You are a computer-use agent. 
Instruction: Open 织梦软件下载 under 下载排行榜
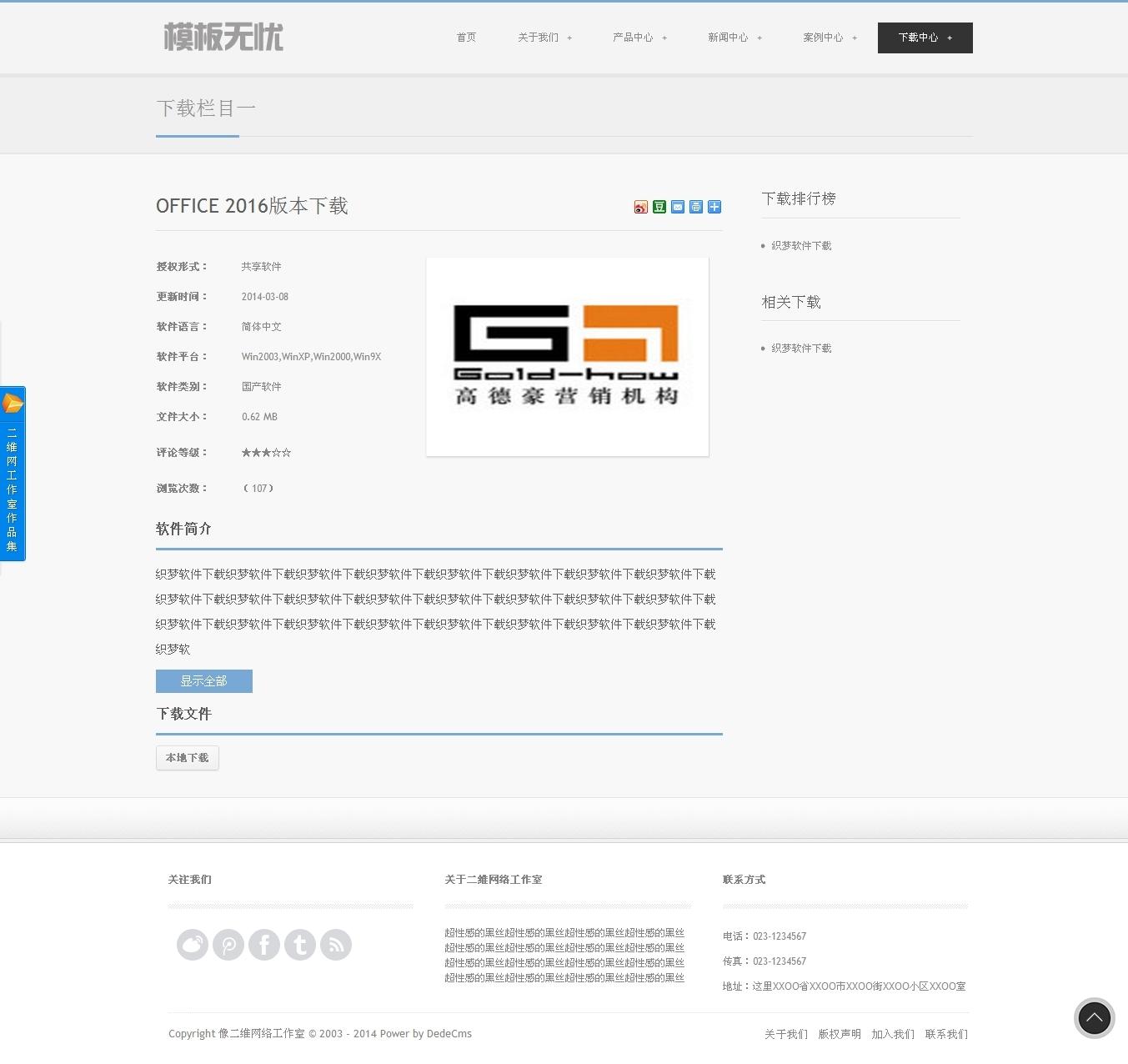pos(801,246)
